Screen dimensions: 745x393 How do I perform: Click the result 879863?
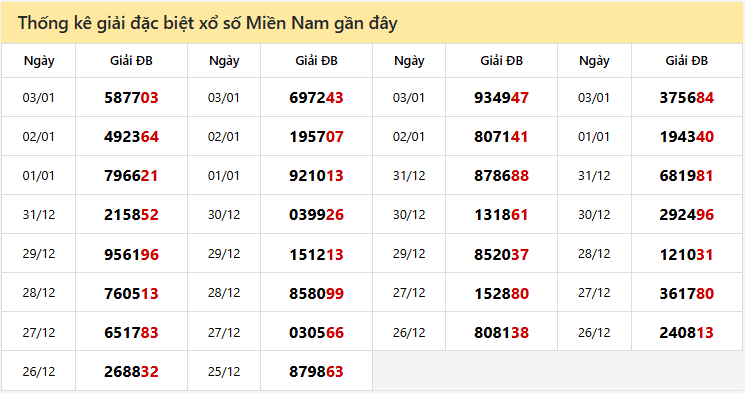(316, 372)
